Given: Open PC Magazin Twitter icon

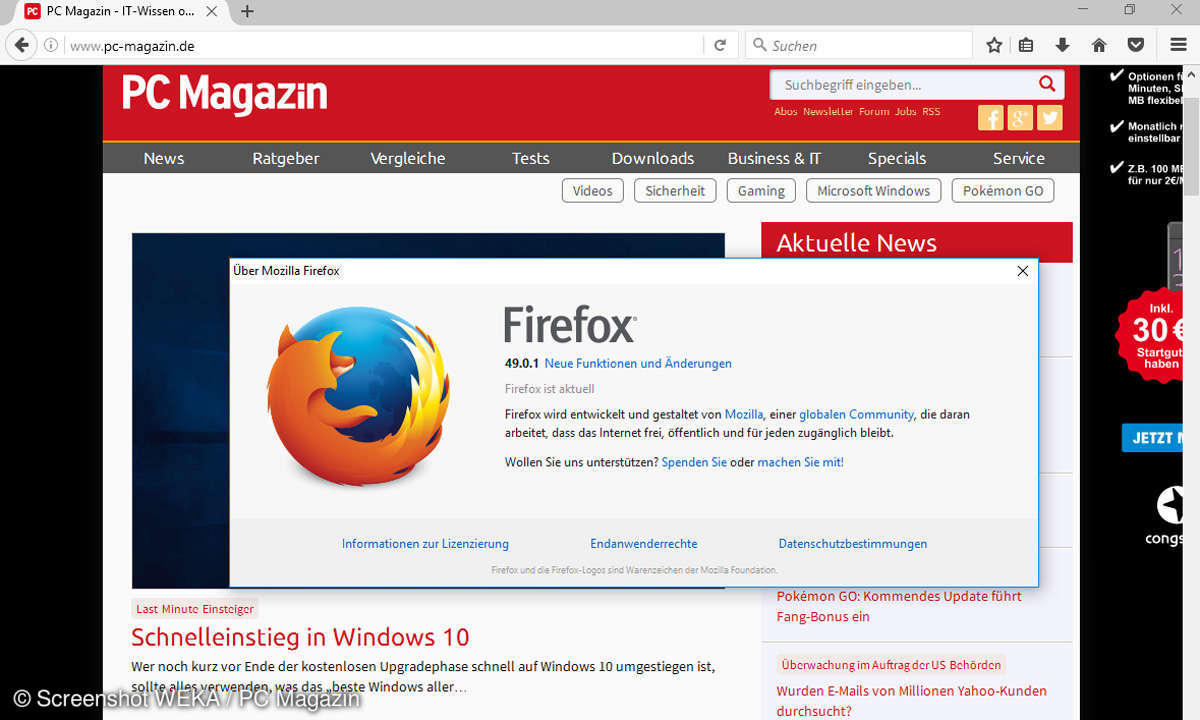Looking at the screenshot, I should coord(1050,118).
